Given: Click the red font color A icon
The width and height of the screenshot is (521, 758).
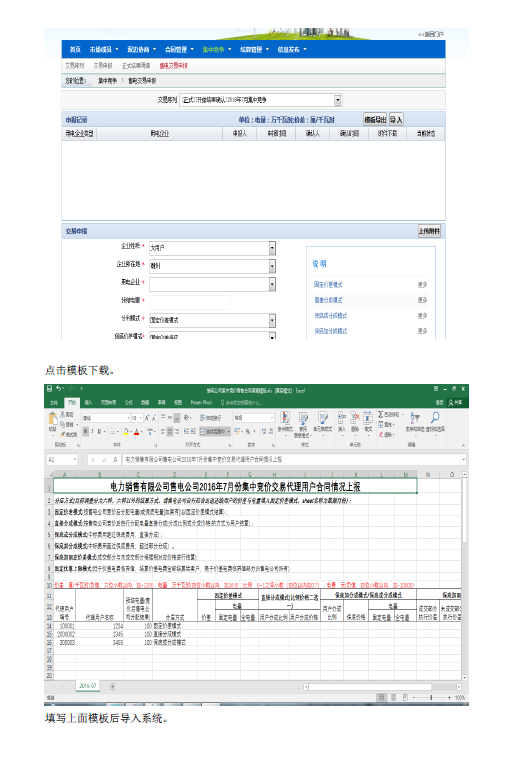Looking at the screenshot, I should (137, 431).
